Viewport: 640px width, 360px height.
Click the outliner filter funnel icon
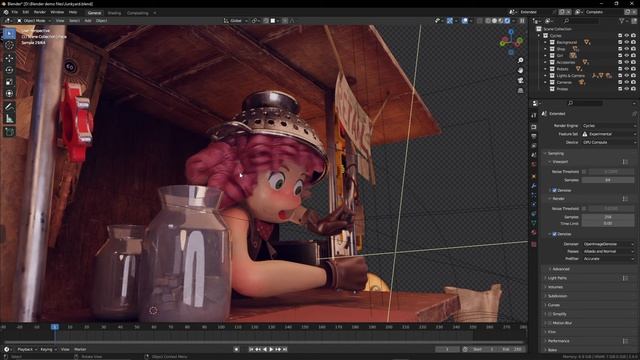[x=622, y=20]
